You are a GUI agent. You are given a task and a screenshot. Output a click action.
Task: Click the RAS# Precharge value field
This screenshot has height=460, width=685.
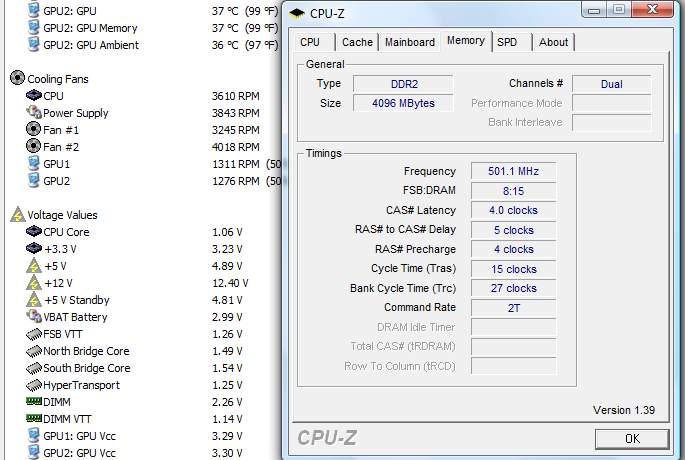[513, 249]
